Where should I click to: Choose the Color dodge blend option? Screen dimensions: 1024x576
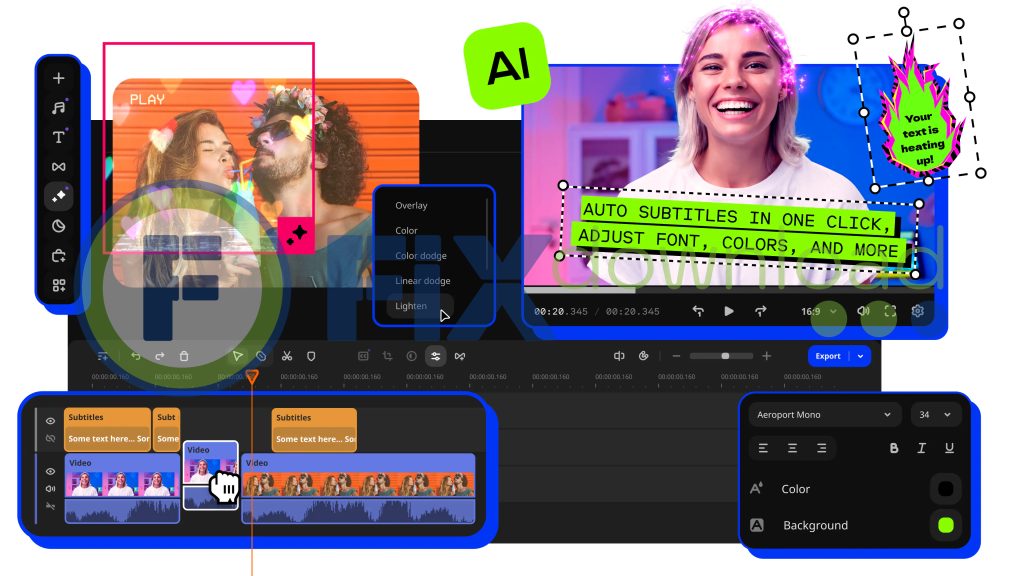420,256
